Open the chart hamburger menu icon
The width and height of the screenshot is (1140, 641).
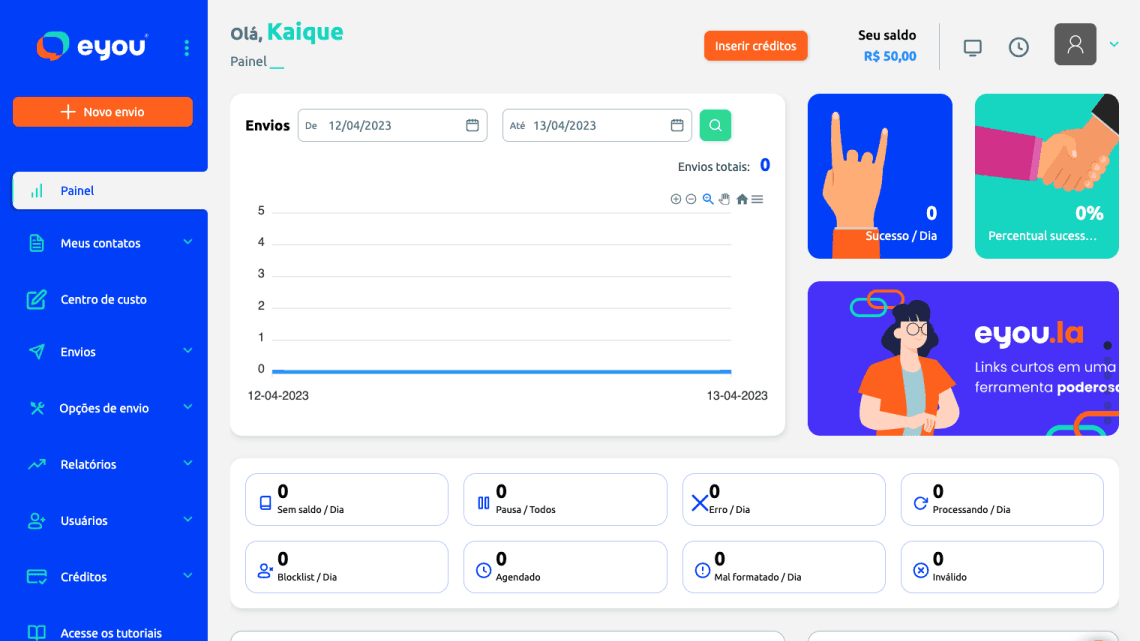pos(757,199)
